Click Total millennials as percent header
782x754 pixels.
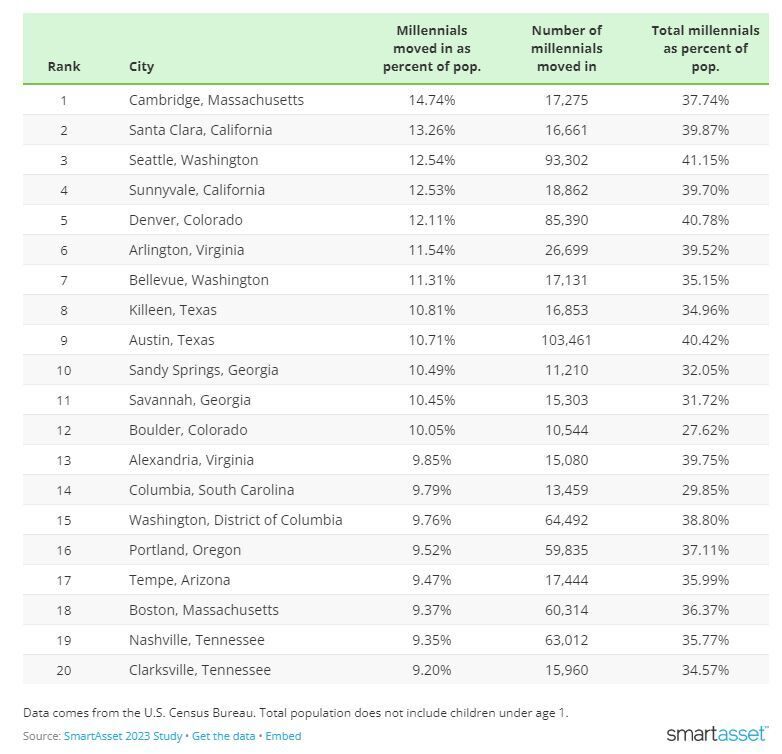tap(705, 49)
